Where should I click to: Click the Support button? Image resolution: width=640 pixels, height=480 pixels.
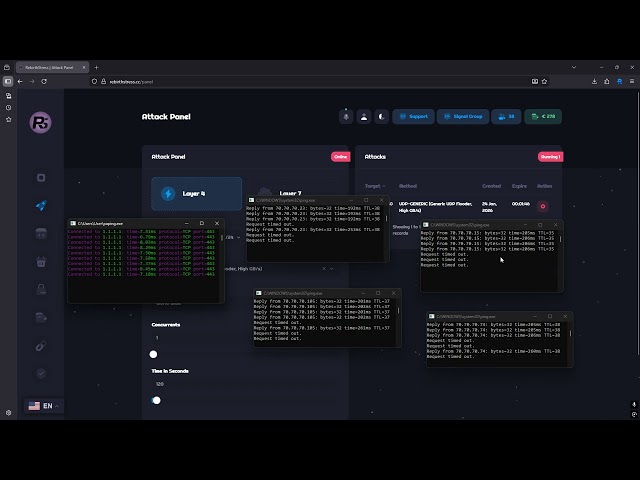pos(413,117)
